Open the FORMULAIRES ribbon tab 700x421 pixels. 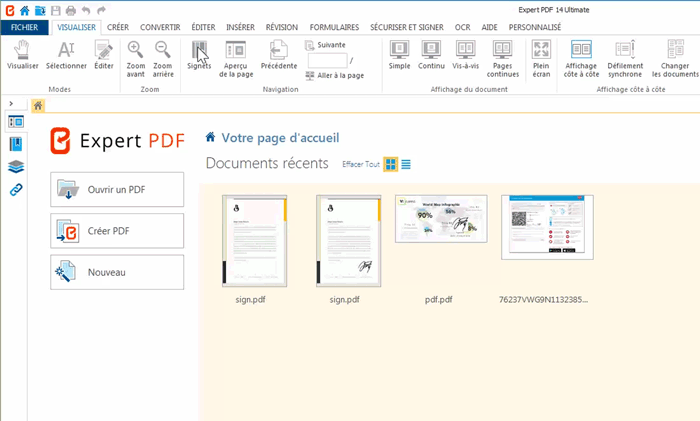point(334,27)
